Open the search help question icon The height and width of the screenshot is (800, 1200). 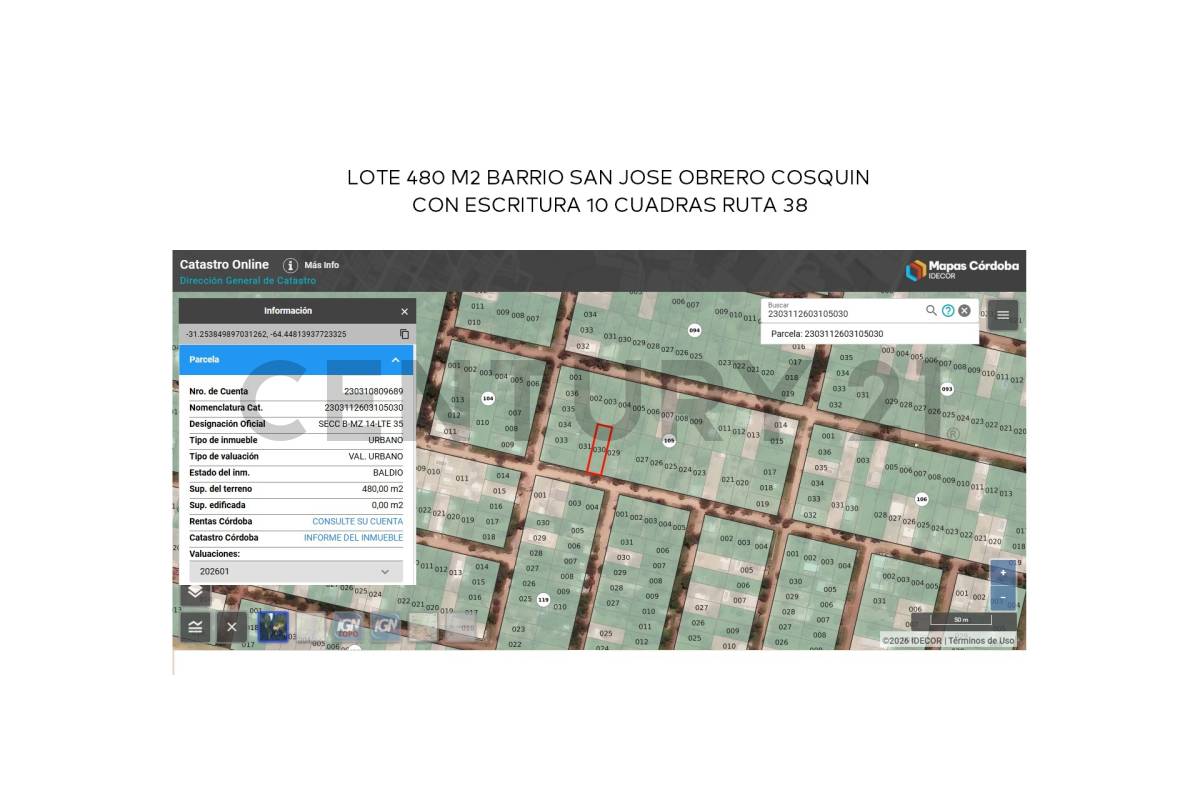coord(948,311)
